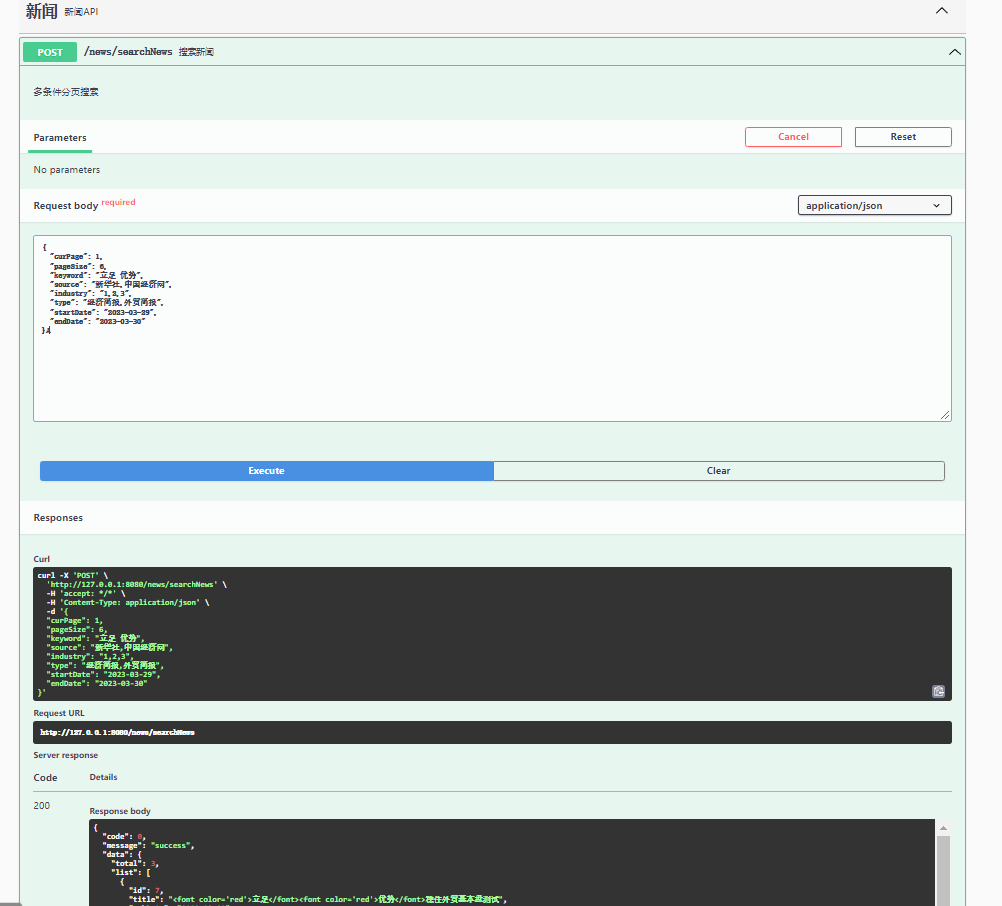1002x906 pixels.
Task: Click the Request URL text box
Action: point(492,732)
